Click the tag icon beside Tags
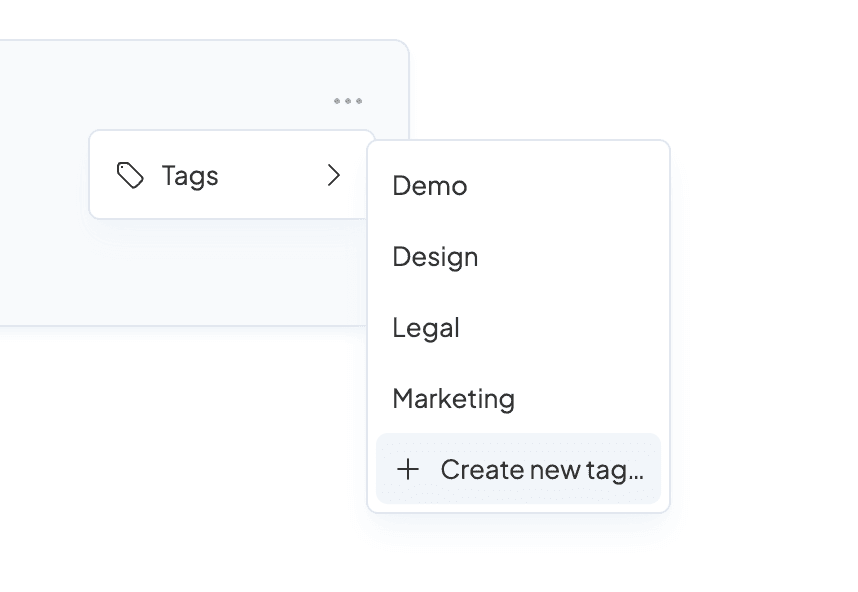This screenshot has width=858, height=592. [x=130, y=175]
